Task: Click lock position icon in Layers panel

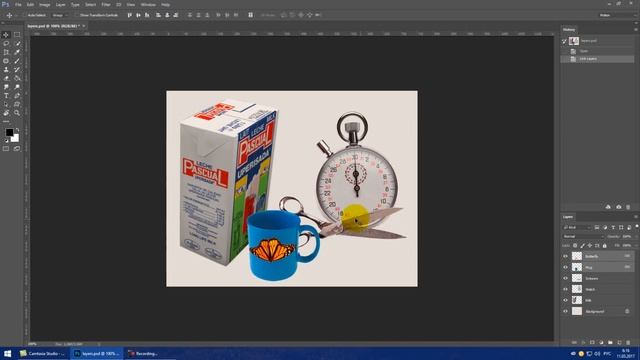Action: 589,246
